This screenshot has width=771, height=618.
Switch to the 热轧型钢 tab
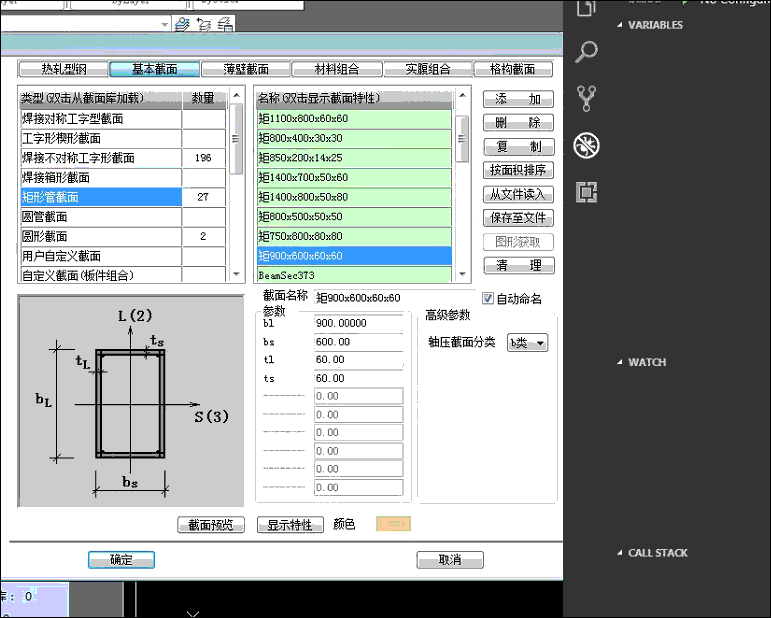pos(63,69)
